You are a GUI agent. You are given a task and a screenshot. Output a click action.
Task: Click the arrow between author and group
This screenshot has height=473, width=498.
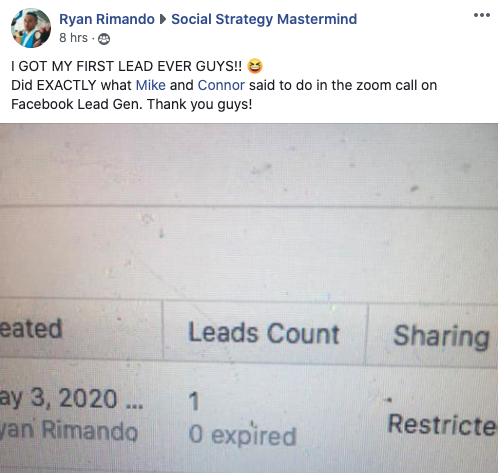[x=163, y=19]
